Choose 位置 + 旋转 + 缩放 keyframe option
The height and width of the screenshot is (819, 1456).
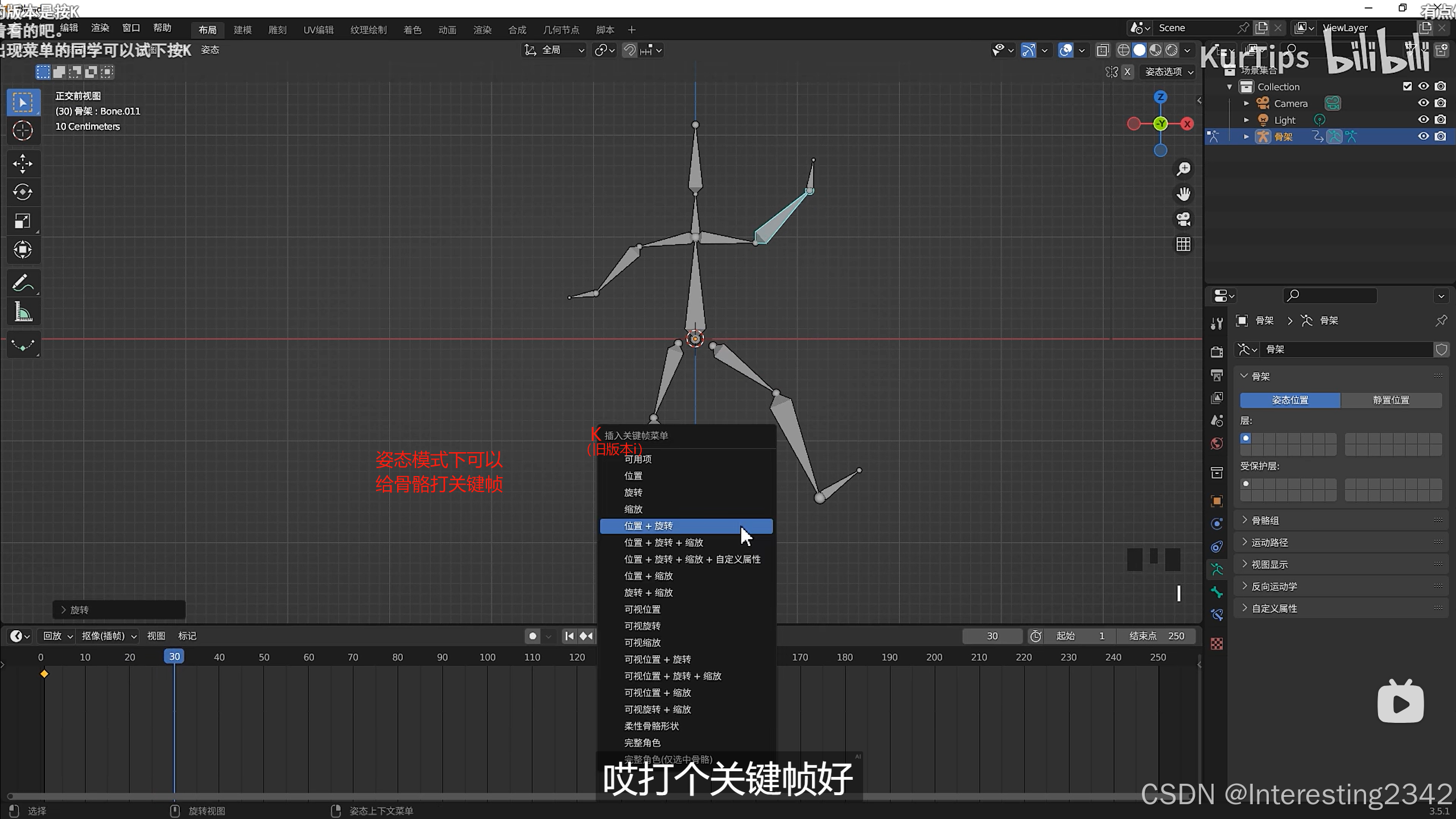663,543
